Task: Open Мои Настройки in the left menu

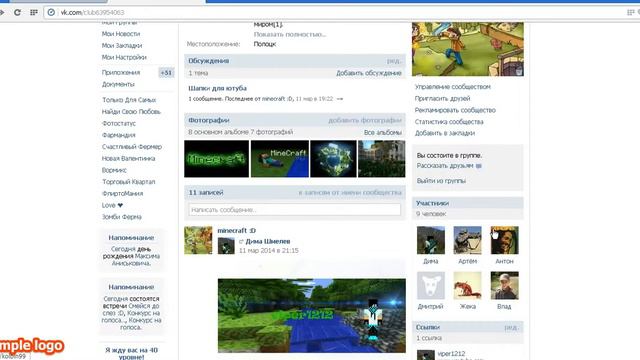Action: pyautogui.click(x=124, y=58)
